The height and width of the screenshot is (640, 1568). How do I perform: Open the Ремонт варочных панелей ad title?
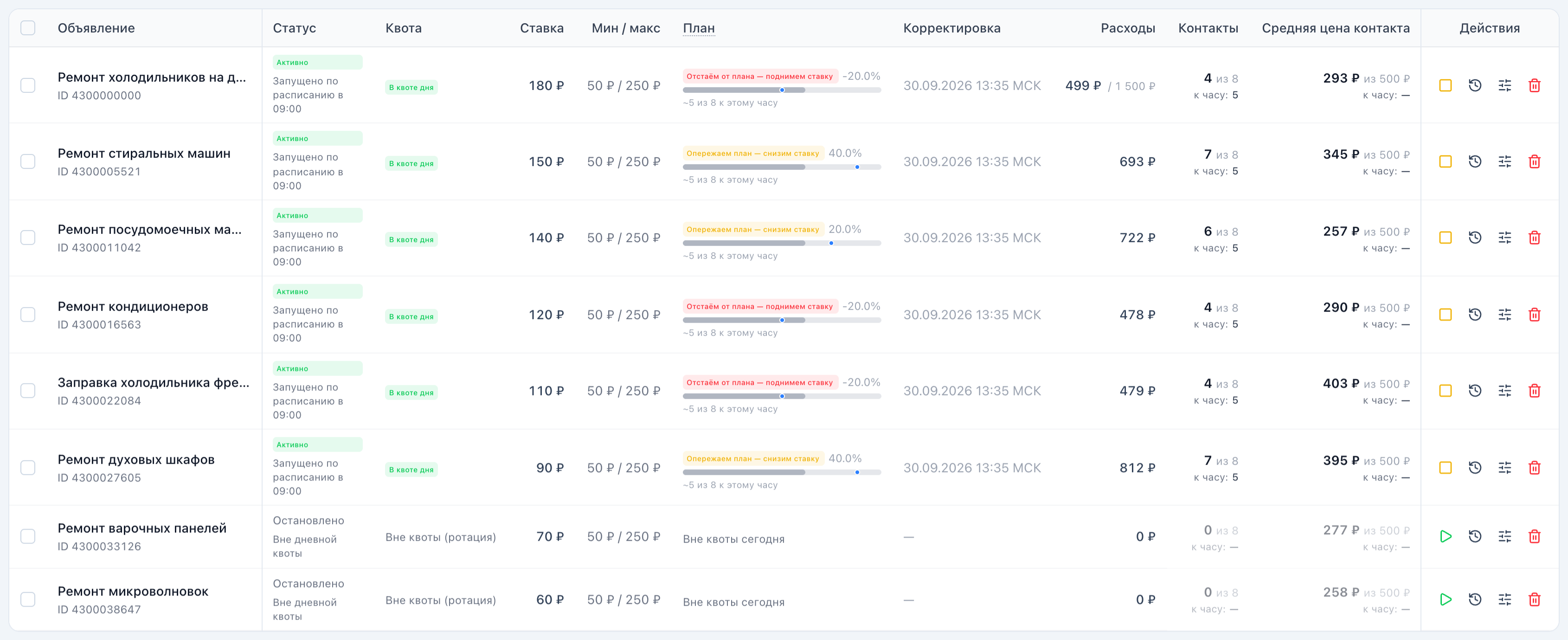142,529
